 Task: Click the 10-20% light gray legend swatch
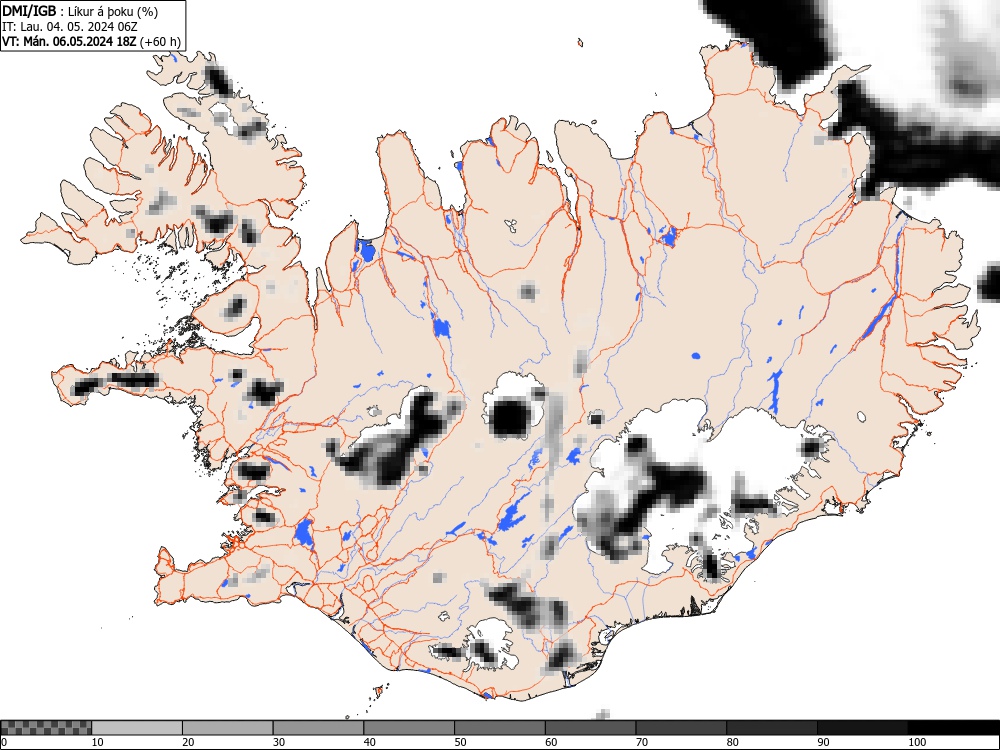(x=136, y=728)
